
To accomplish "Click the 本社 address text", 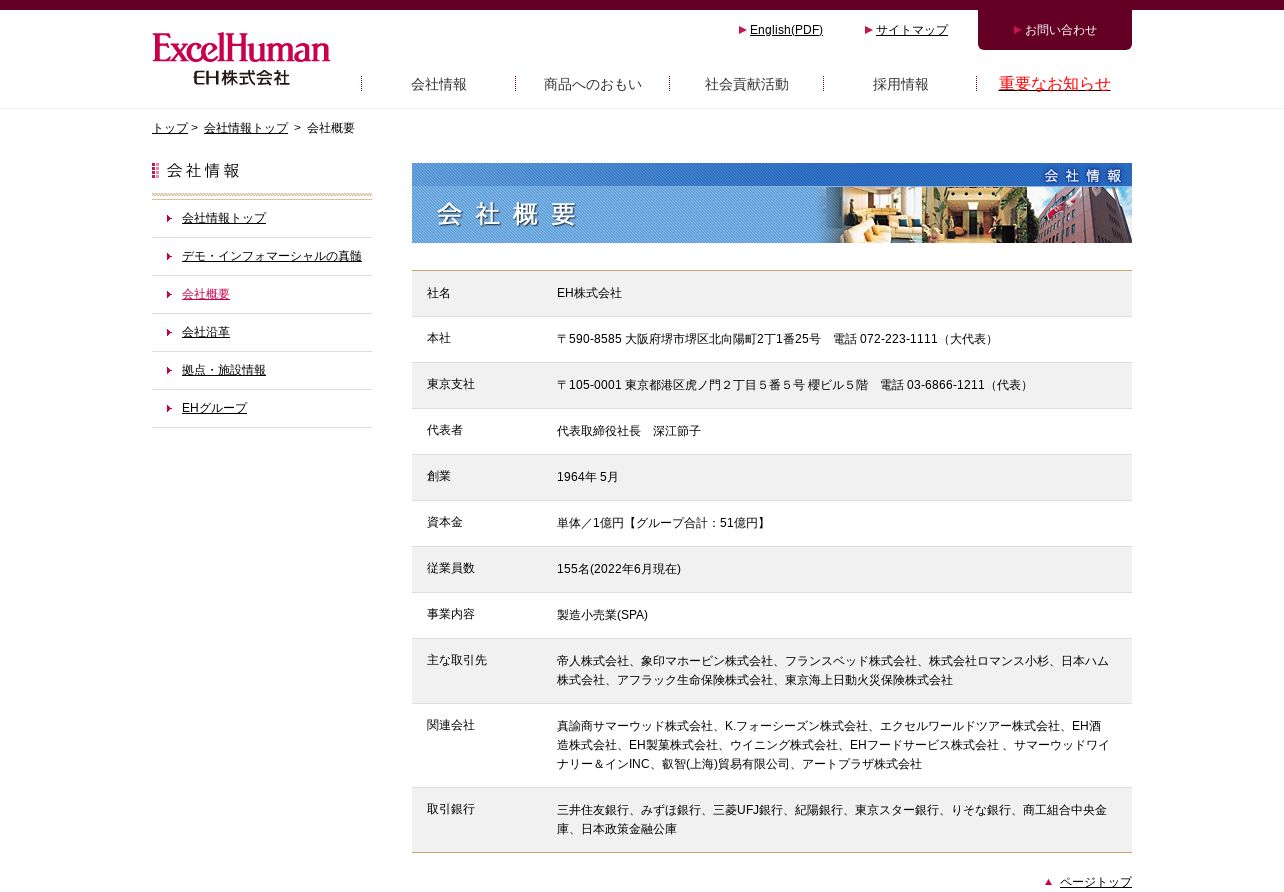I will pyautogui.click(x=776, y=339).
